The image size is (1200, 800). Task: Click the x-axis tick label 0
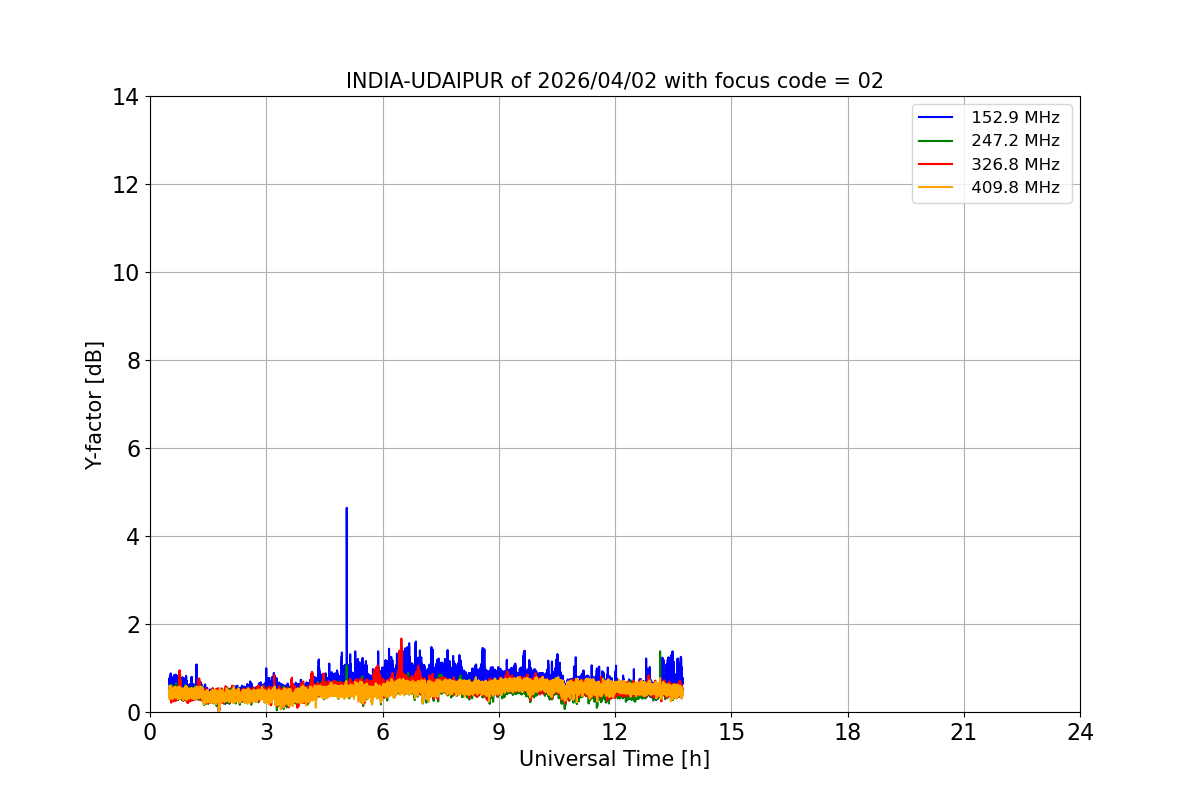tap(150, 732)
